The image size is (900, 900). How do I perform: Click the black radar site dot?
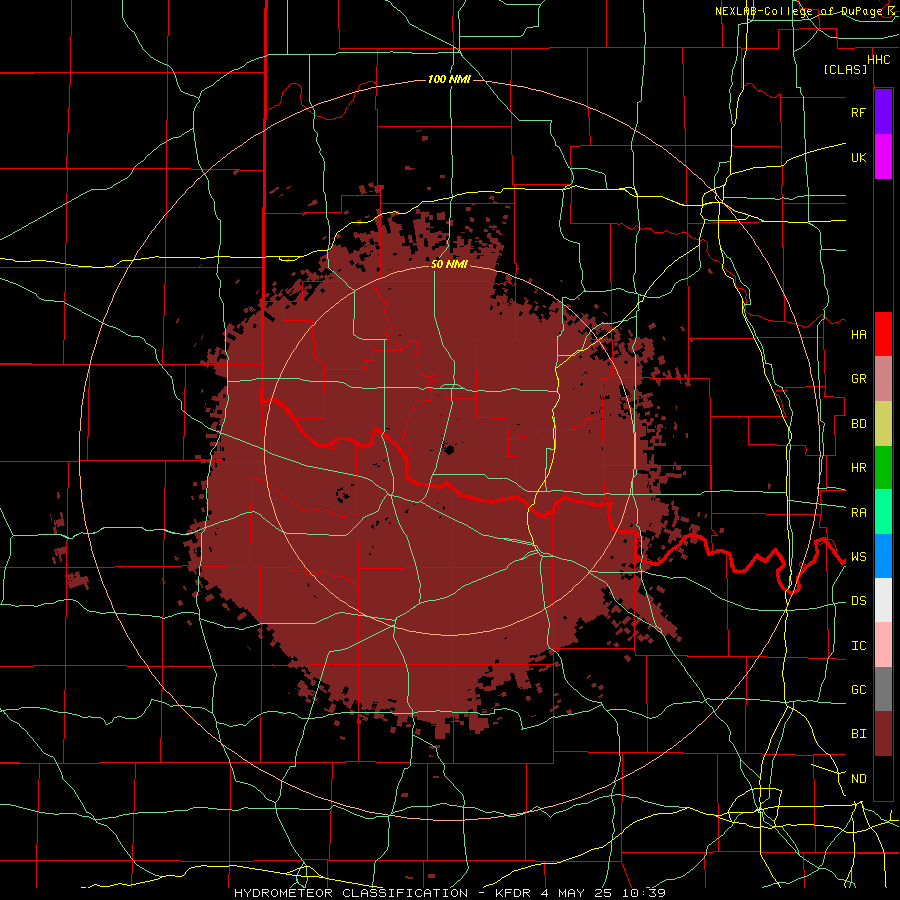tap(449, 450)
